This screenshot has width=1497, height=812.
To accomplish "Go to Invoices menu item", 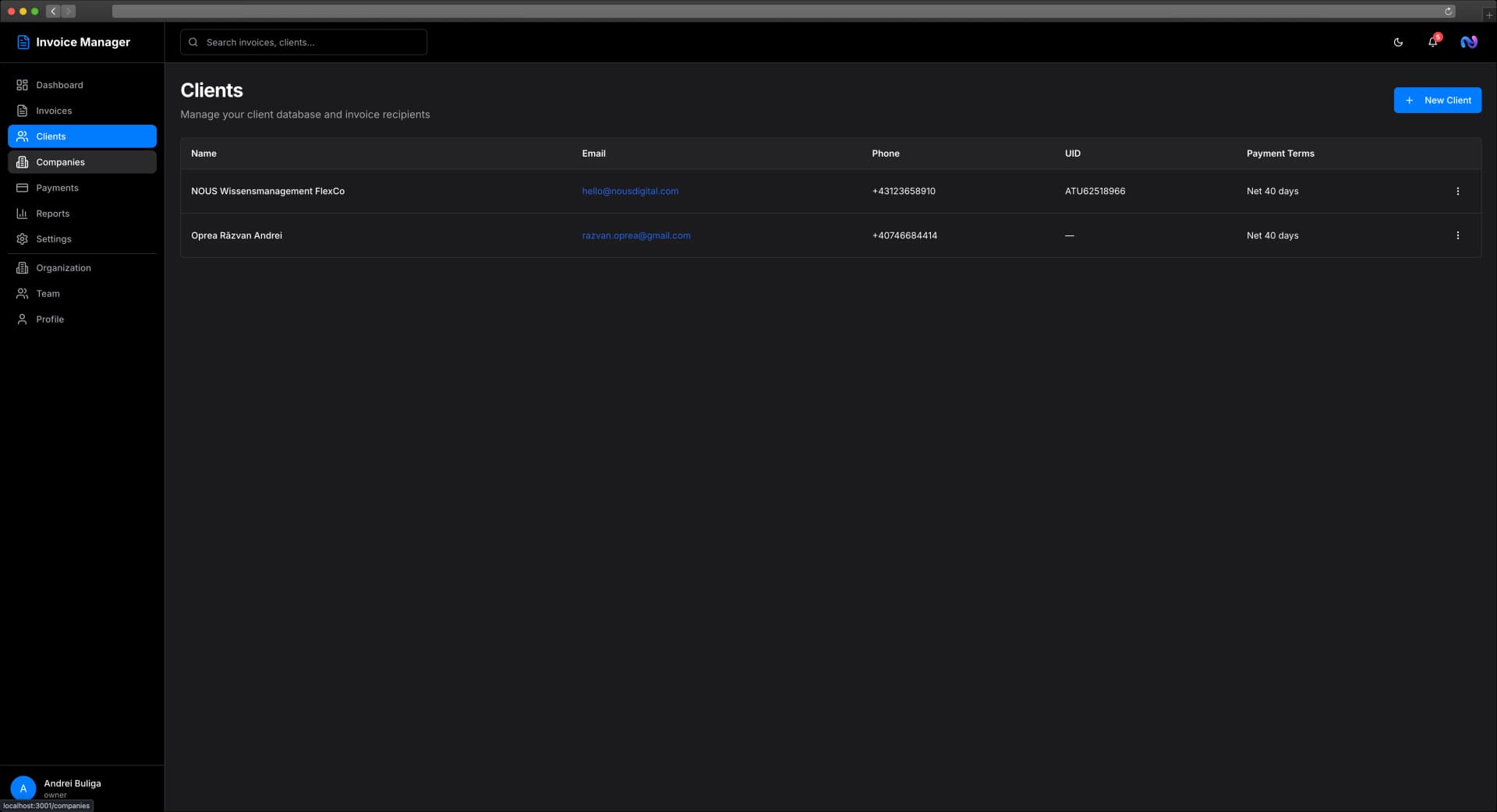I will click(x=82, y=111).
